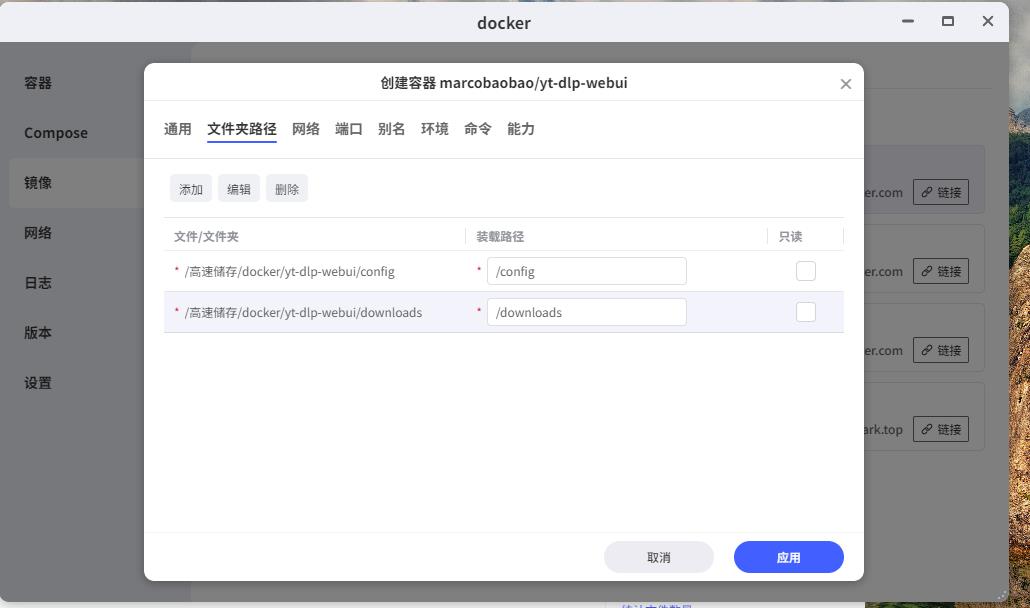Viewport: 1030px width, 608px height.
Task: Toggle read-only checkbox for /downloads row
Action: (x=805, y=312)
